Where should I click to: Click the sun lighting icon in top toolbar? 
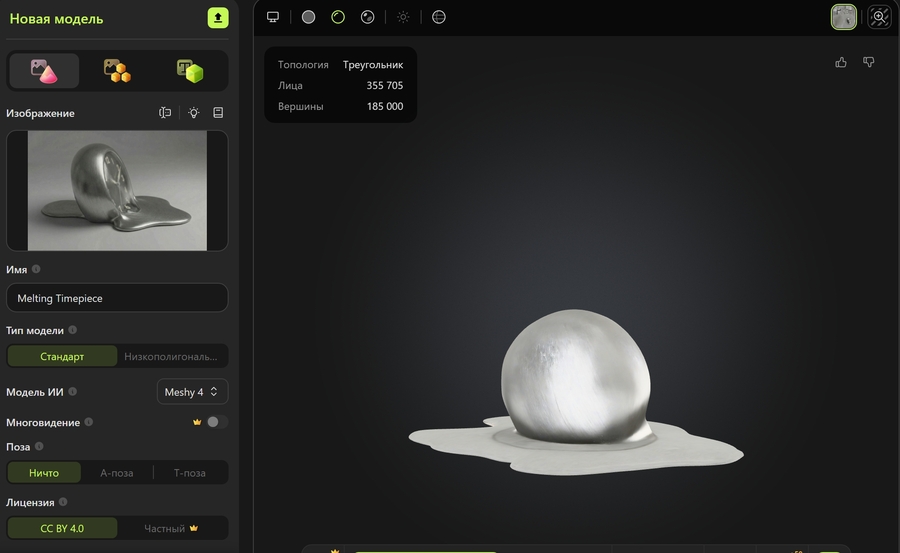(x=403, y=17)
